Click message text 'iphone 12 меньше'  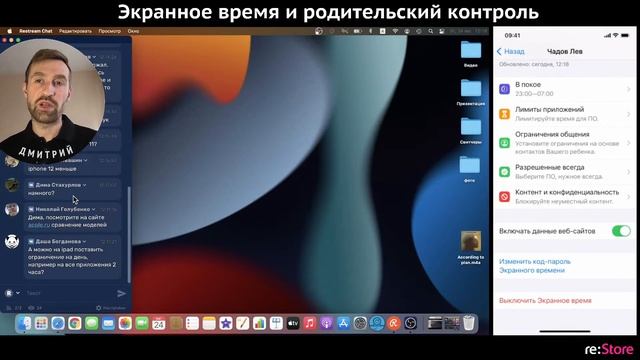52,169
